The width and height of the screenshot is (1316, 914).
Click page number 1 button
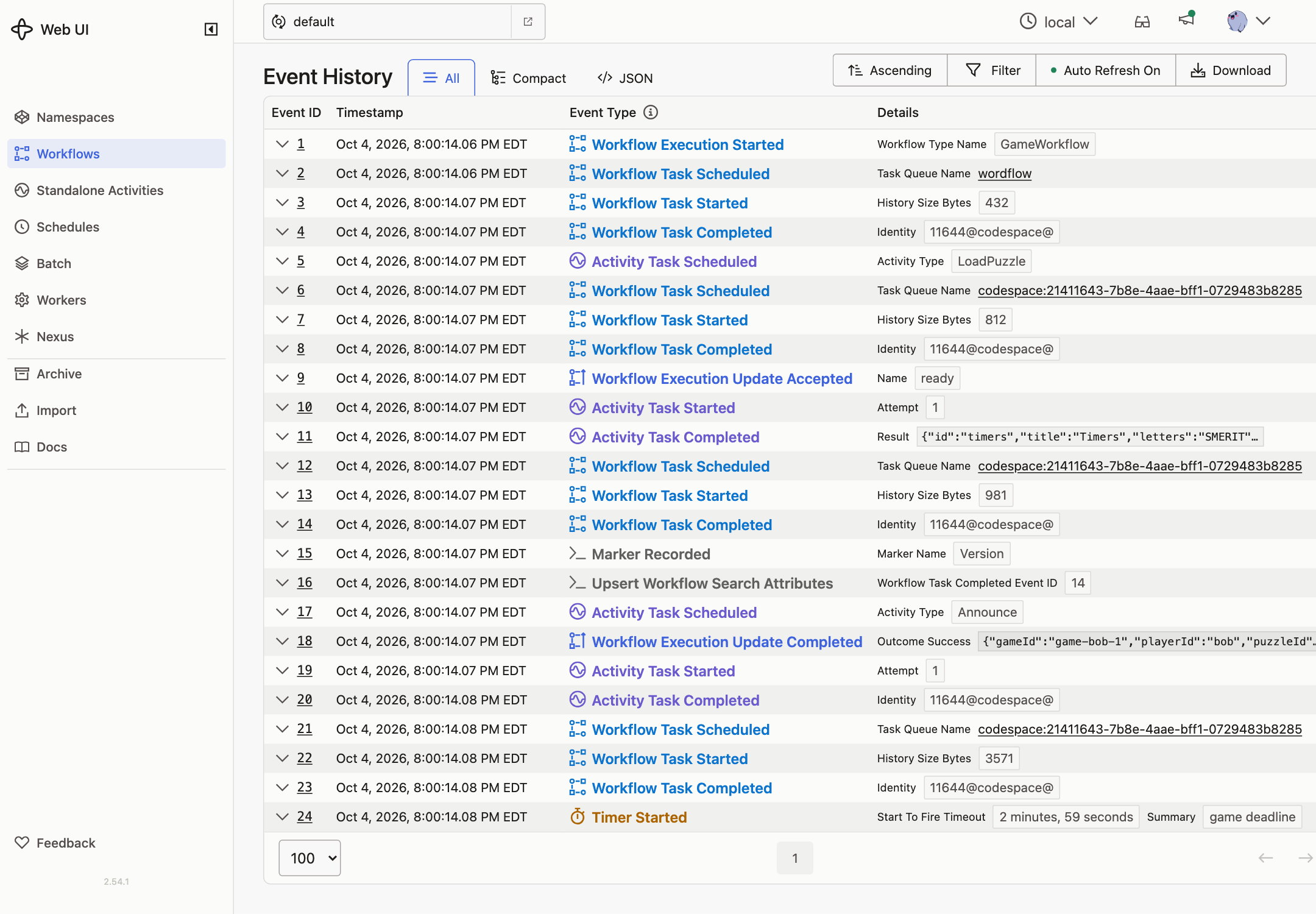[794, 858]
